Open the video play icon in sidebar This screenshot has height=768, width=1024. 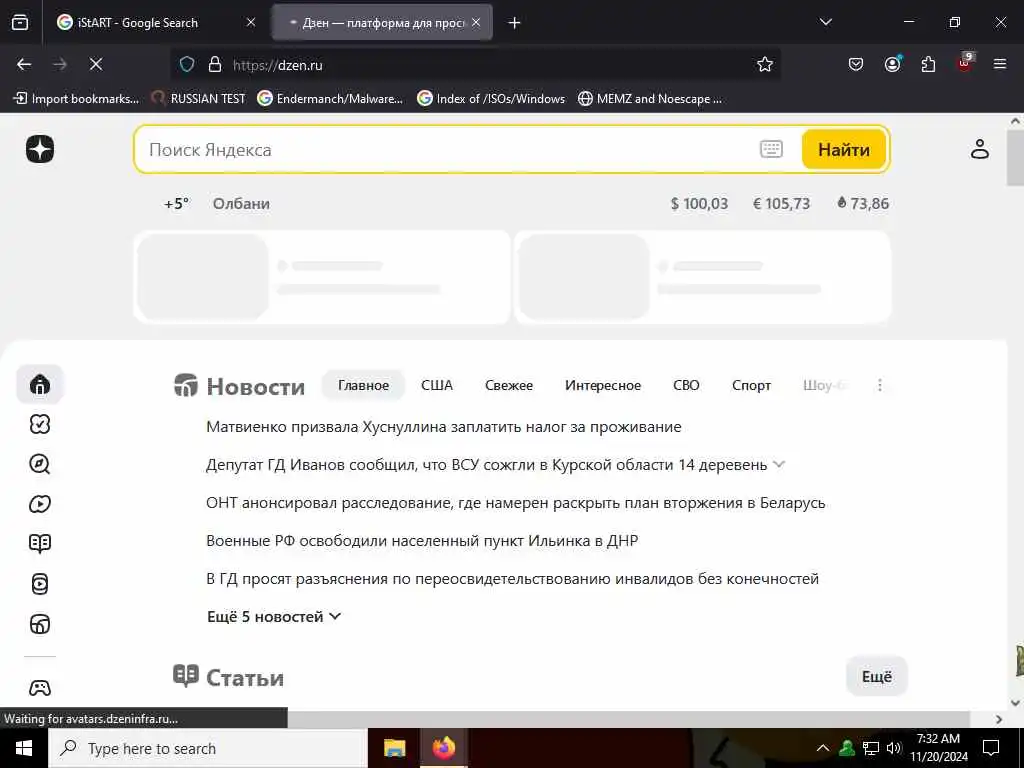point(40,504)
